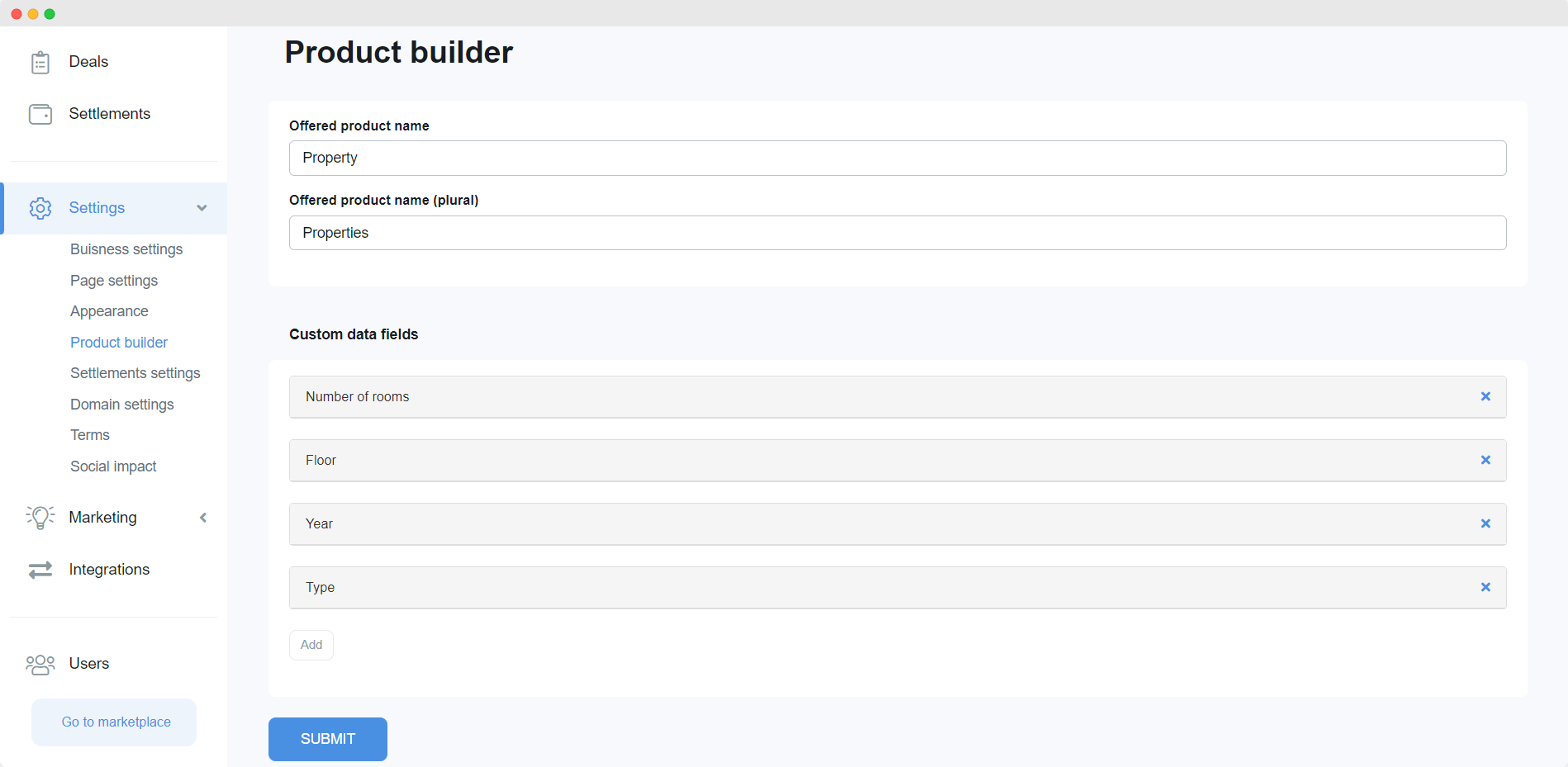The width and height of the screenshot is (1568, 767).
Task: Click the Settings gear icon
Action: tap(40, 208)
